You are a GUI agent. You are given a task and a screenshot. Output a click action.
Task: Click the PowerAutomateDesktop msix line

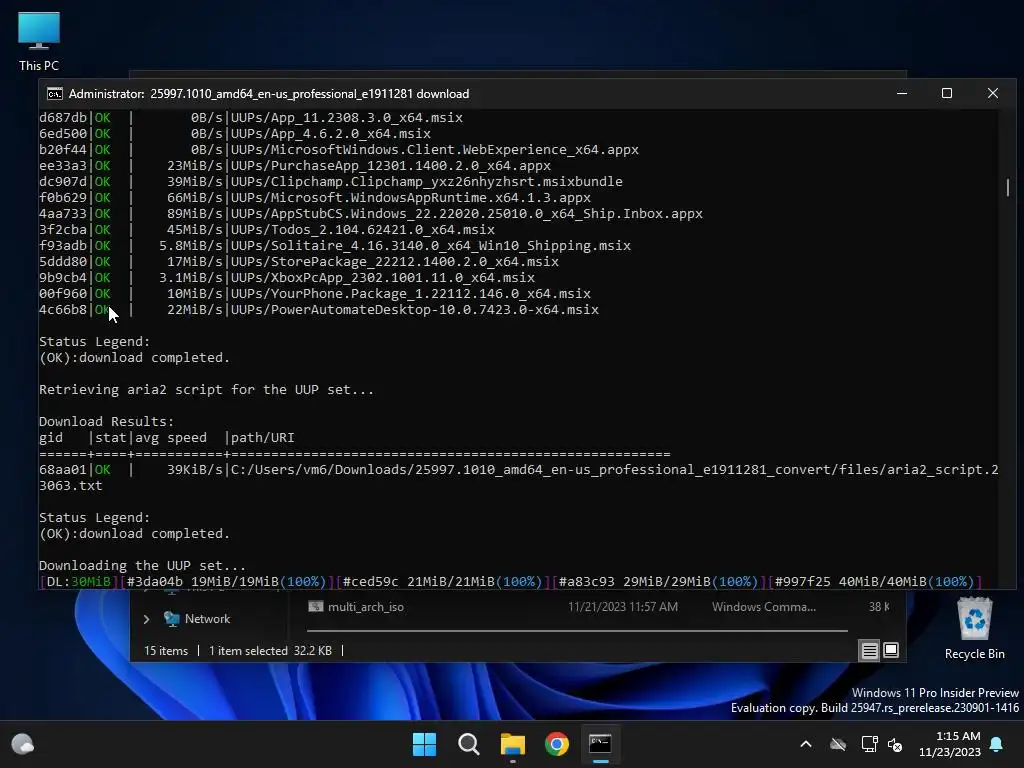tap(319, 310)
